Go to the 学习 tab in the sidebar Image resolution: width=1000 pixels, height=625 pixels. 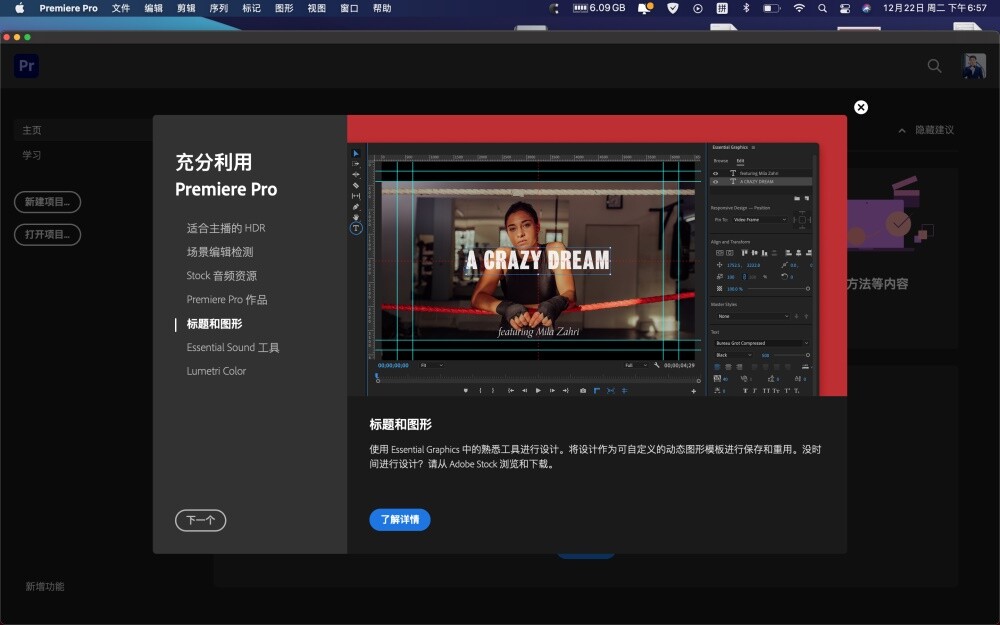click(32, 155)
